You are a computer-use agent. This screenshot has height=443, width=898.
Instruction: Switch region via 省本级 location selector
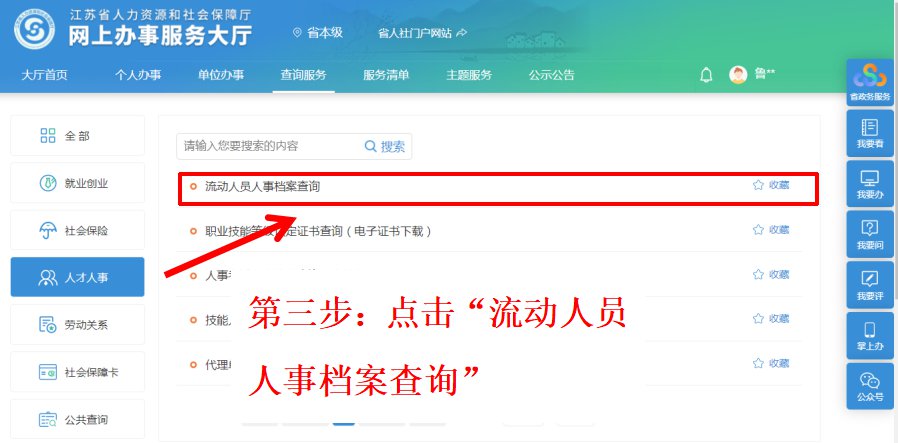318,33
